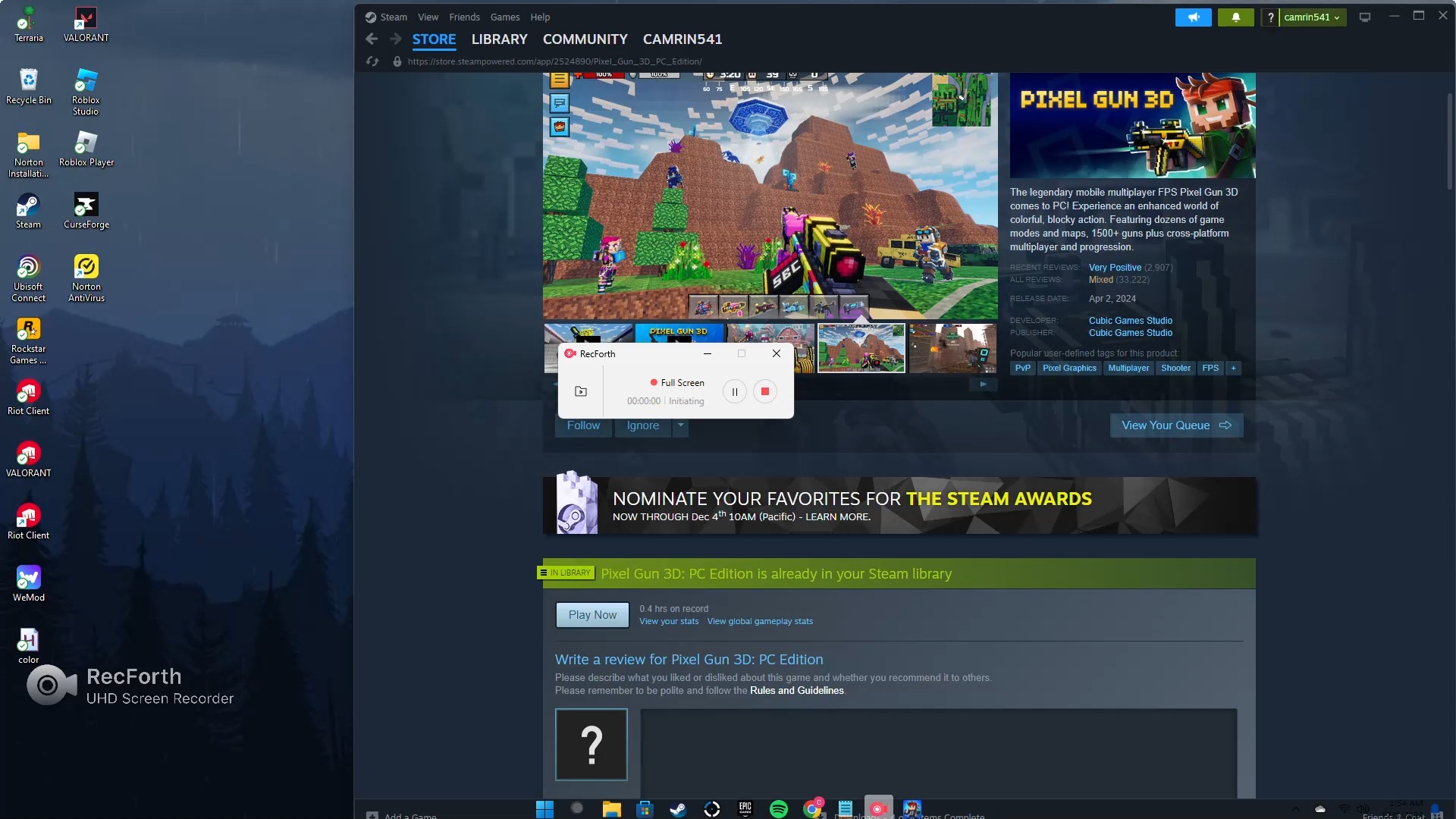Open Norton AntiVirus desktop shortcut
Image resolution: width=1456 pixels, height=819 pixels.
point(86,278)
